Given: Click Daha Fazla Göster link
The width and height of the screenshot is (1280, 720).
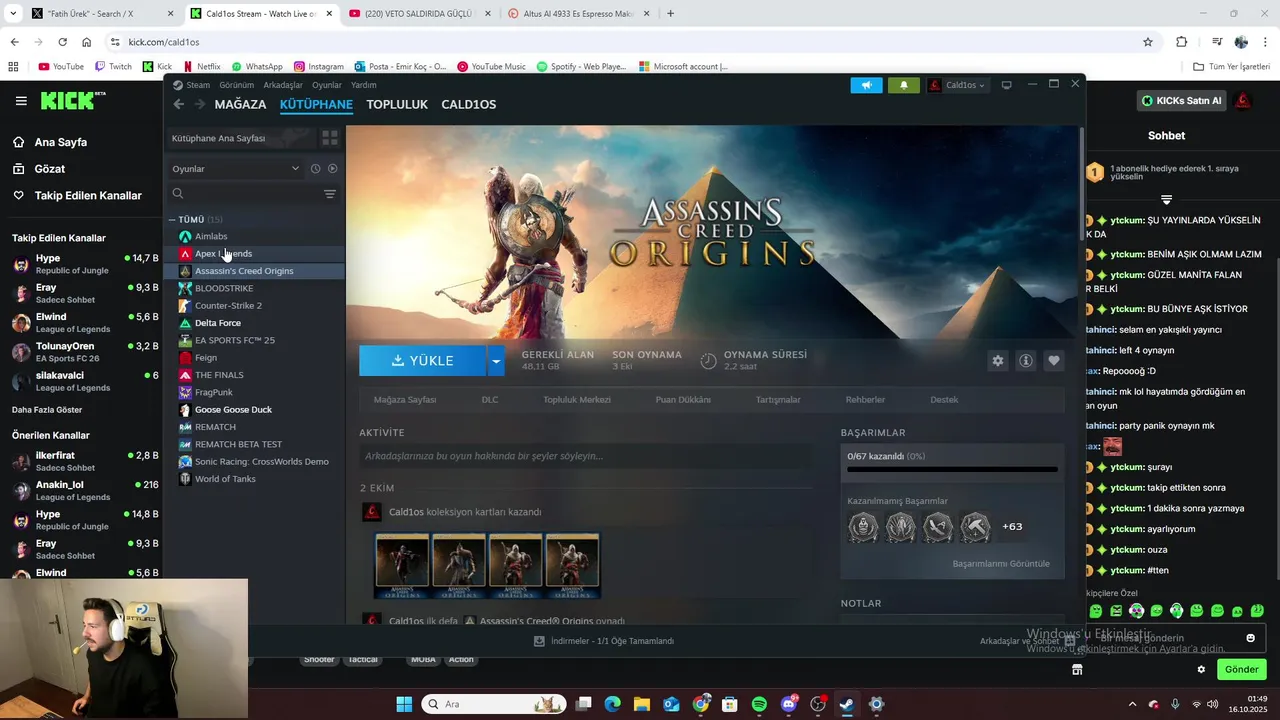Looking at the screenshot, I should coord(47,410).
